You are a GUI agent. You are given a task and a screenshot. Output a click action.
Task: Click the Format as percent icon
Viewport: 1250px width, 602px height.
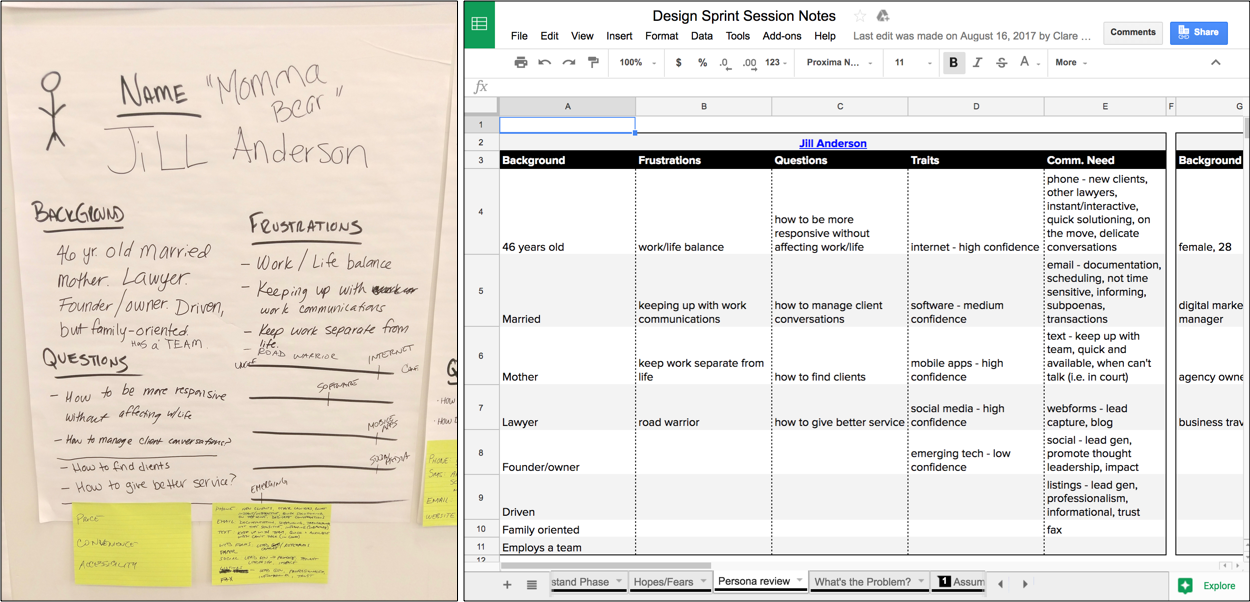click(x=701, y=62)
